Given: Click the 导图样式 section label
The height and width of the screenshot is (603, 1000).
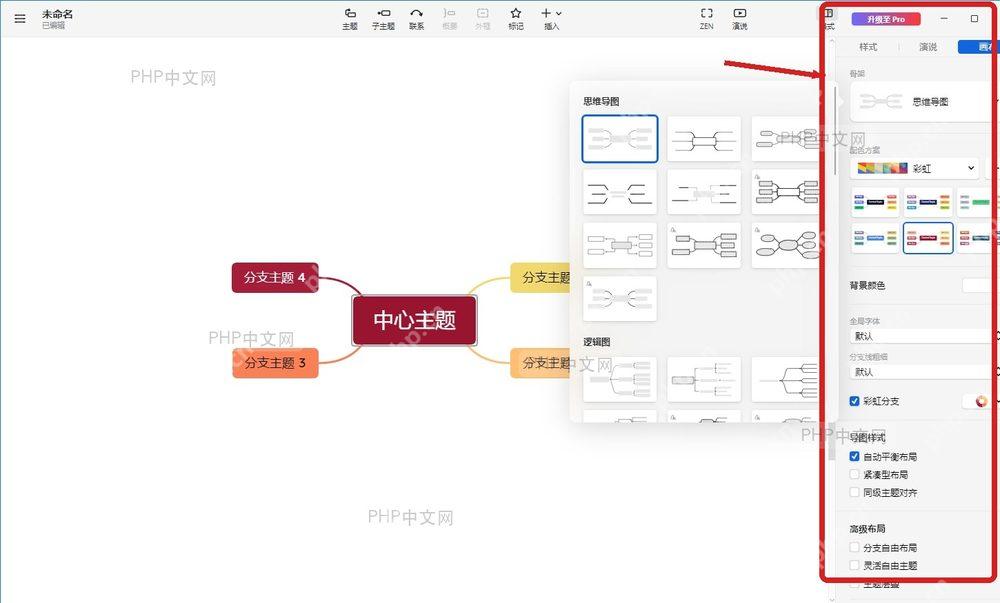Looking at the screenshot, I should click(x=867, y=438).
